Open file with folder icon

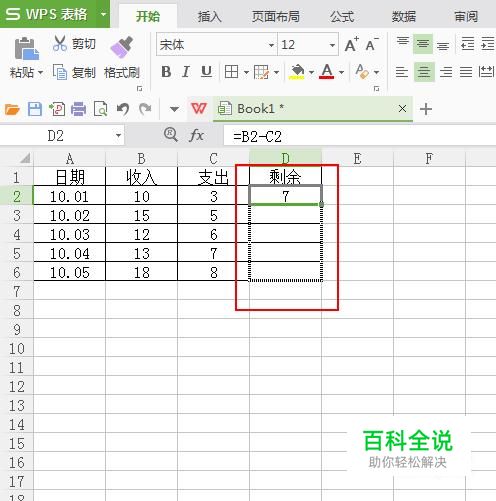12,109
